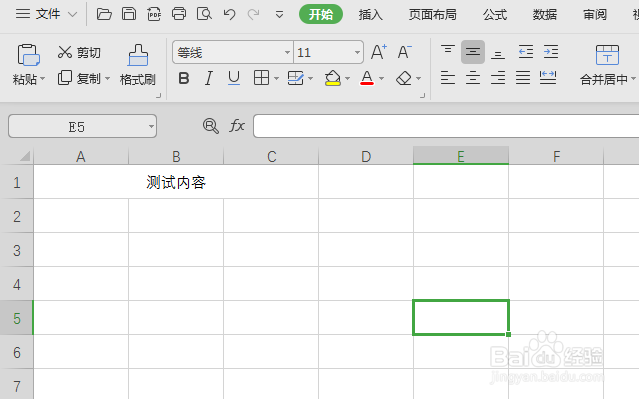This screenshot has height=399, width=639.
Task: Toggle middle vertical alignment
Action: (473, 52)
